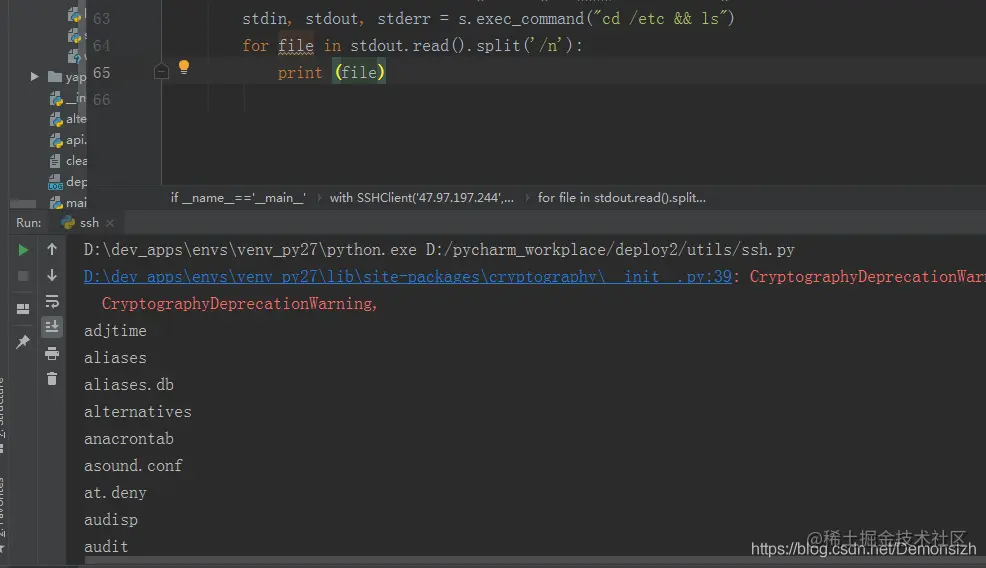Screen dimensions: 986x568
Task: Click breadcrumb for file in stdout.read().split...
Action: (622, 198)
